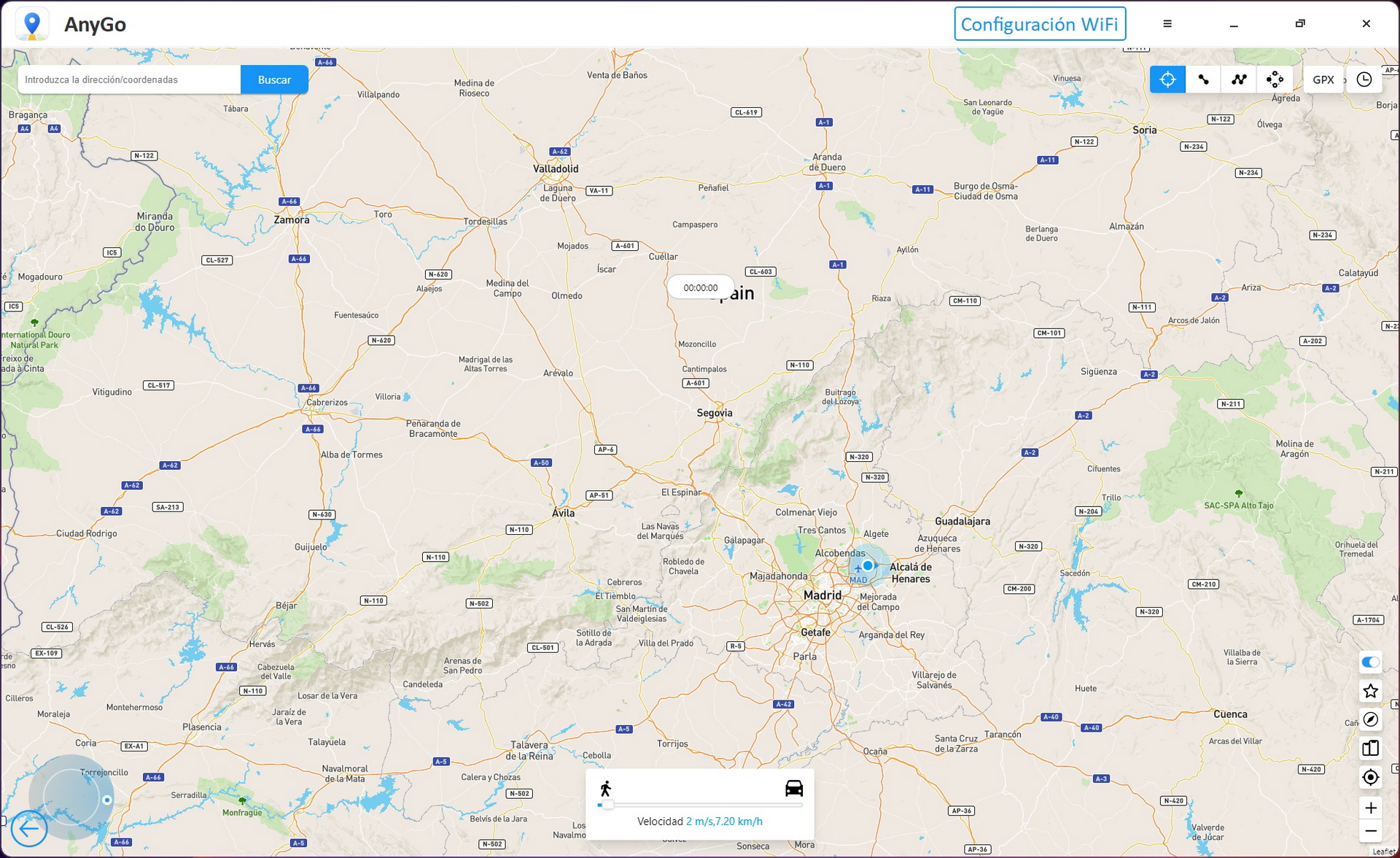Zoom out with the minus button
The image size is (1400, 858).
click(x=1371, y=831)
